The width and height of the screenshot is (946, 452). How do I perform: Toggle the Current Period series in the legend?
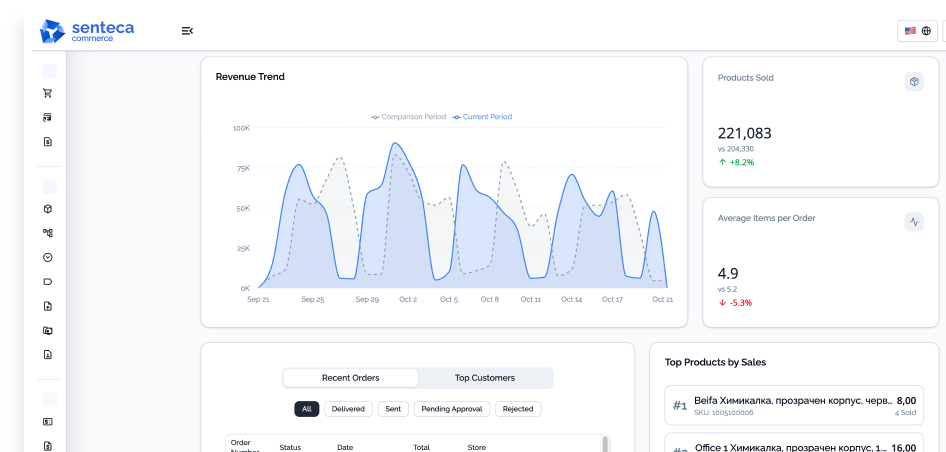(x=482, y=117)
